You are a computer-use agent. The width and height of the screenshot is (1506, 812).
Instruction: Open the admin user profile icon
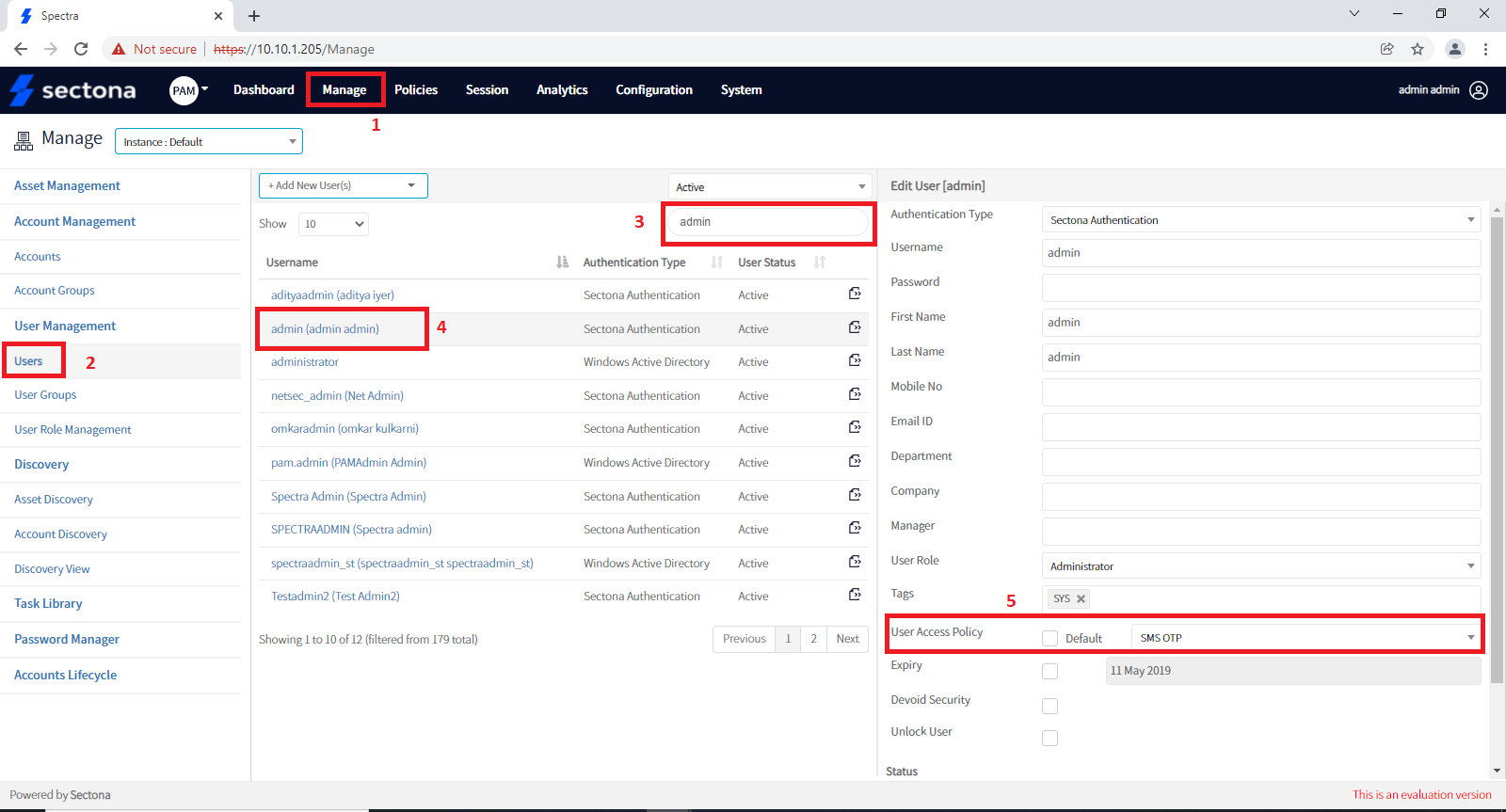click(1479, 90)
